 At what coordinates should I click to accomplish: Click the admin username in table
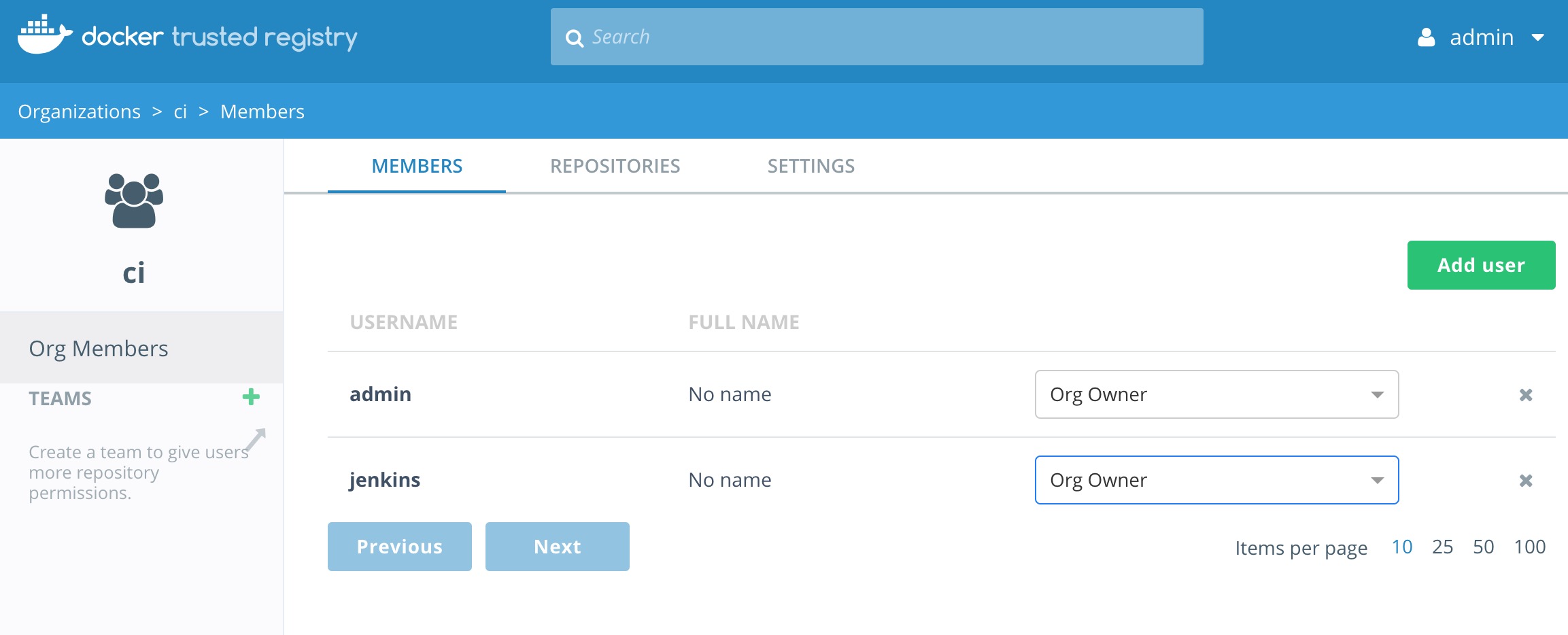pyautogui.click(x=381, y=394)
